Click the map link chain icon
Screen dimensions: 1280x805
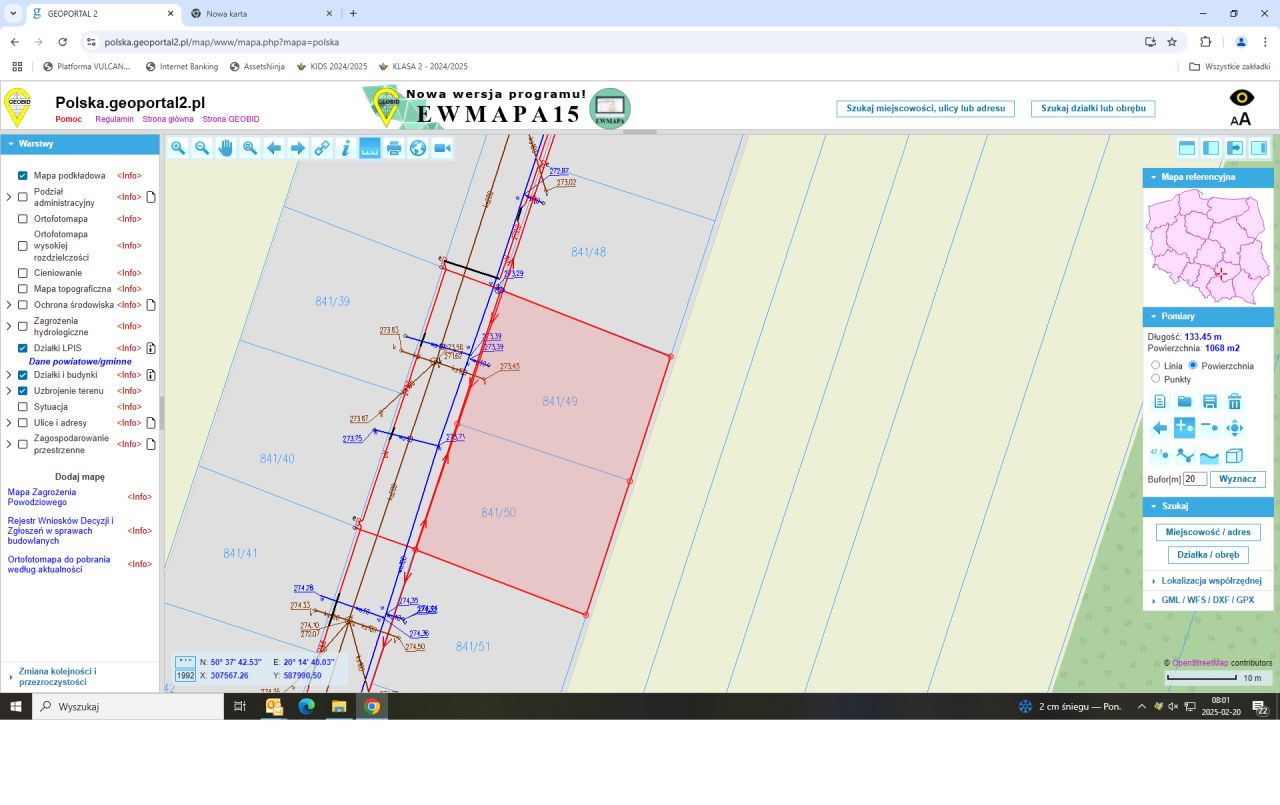tap(322, 148)
